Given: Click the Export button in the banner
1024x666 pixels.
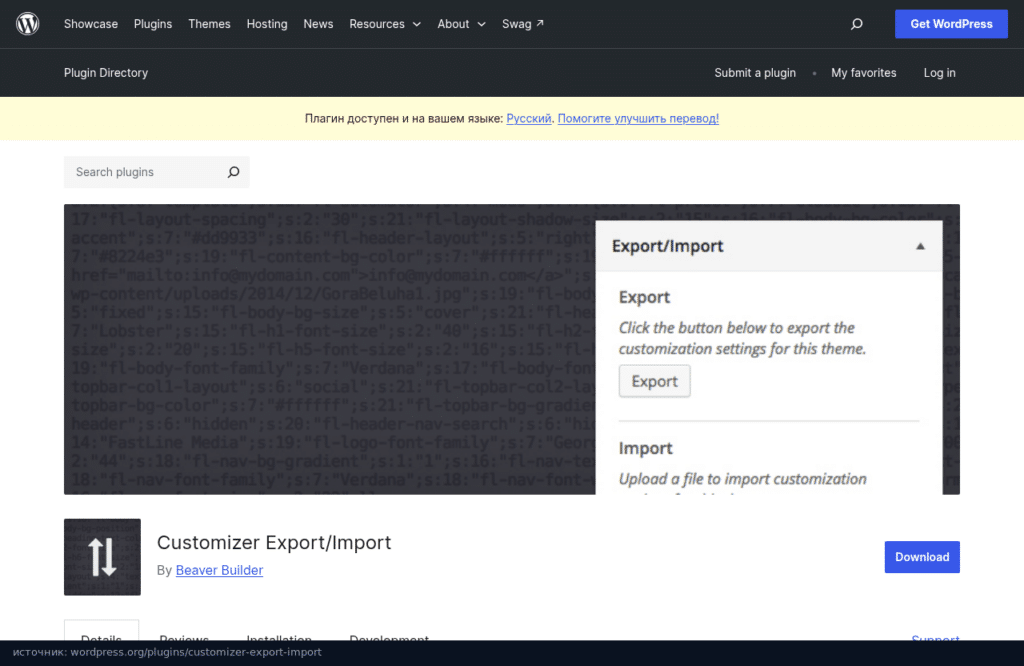Looking at the screenshot, I should pos(654,381).
